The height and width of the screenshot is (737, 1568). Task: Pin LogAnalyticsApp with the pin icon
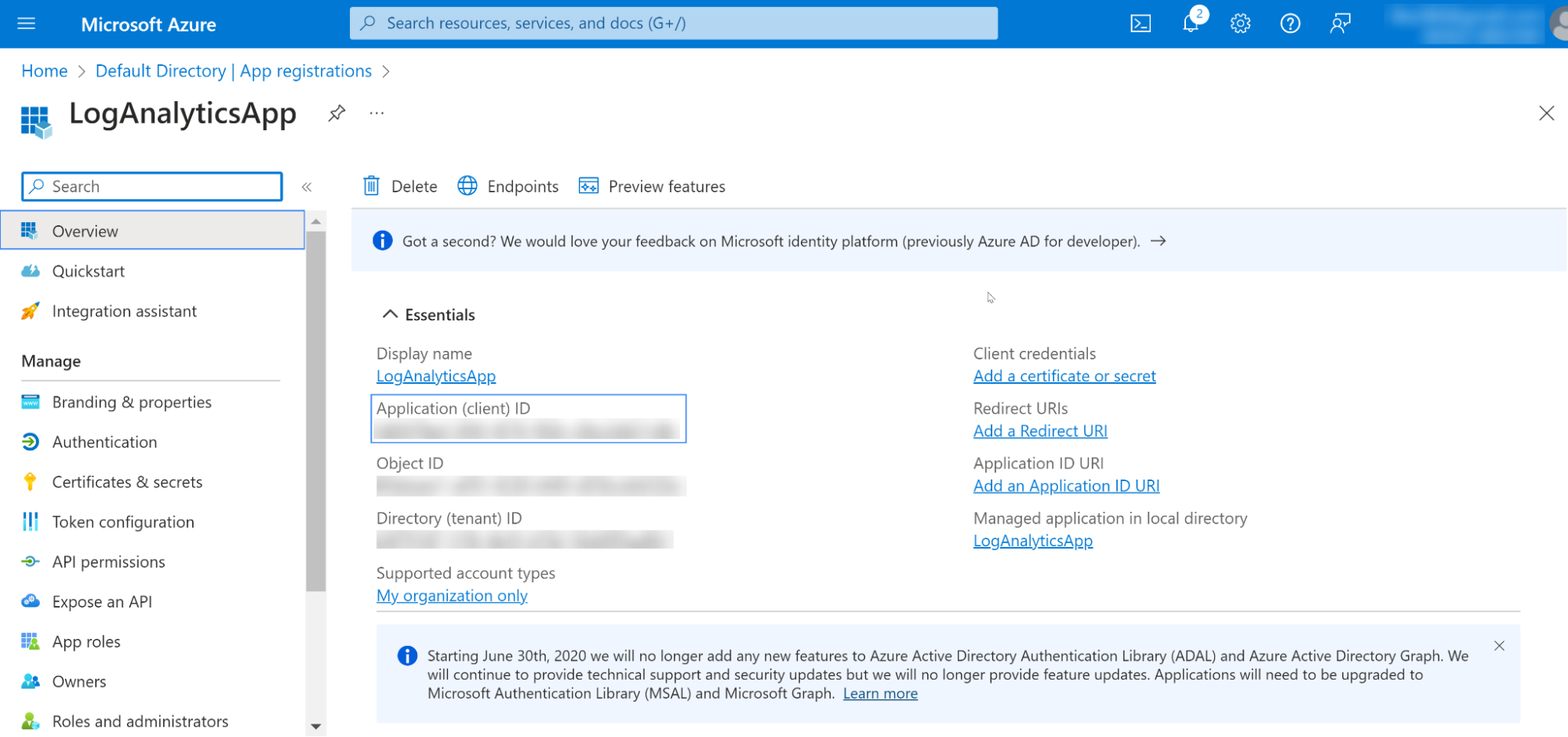[337, 113]
